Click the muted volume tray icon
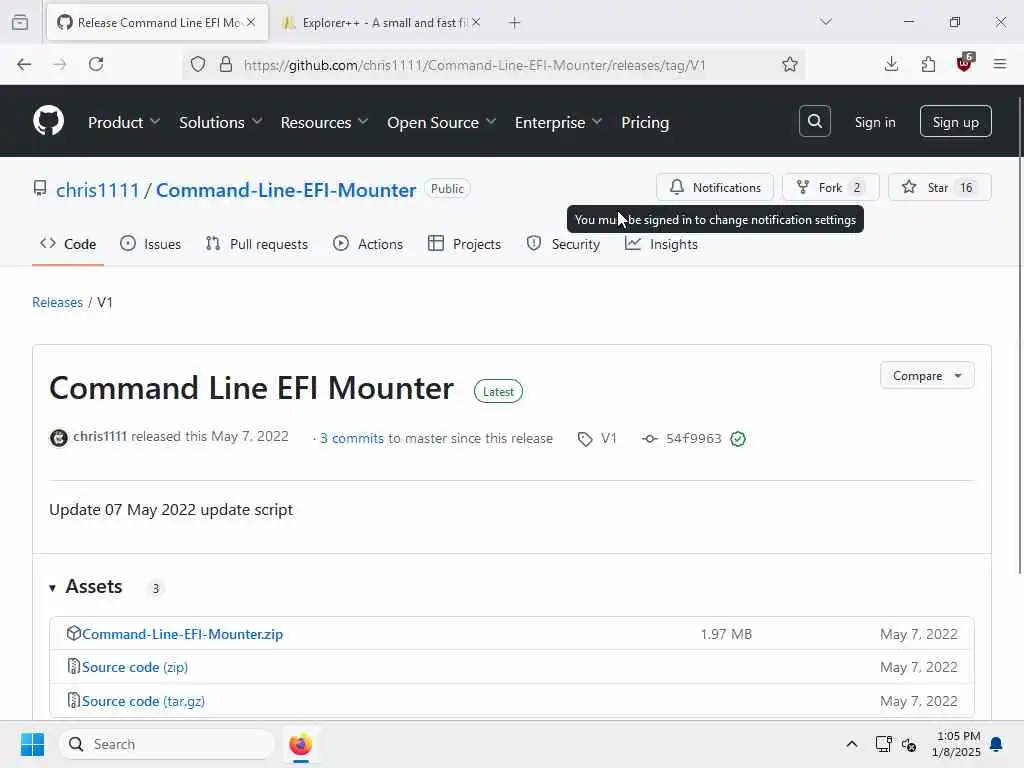 click(908, 744)
